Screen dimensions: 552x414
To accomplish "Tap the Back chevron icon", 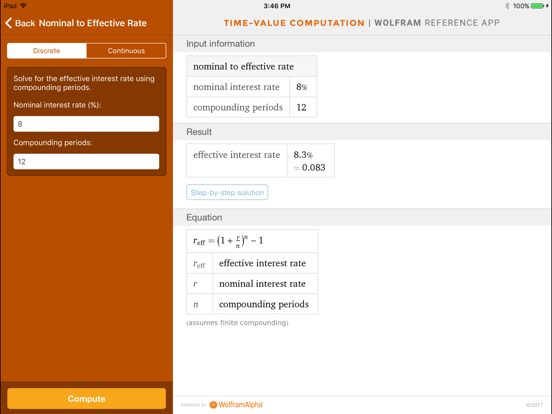I will [8, 23].
